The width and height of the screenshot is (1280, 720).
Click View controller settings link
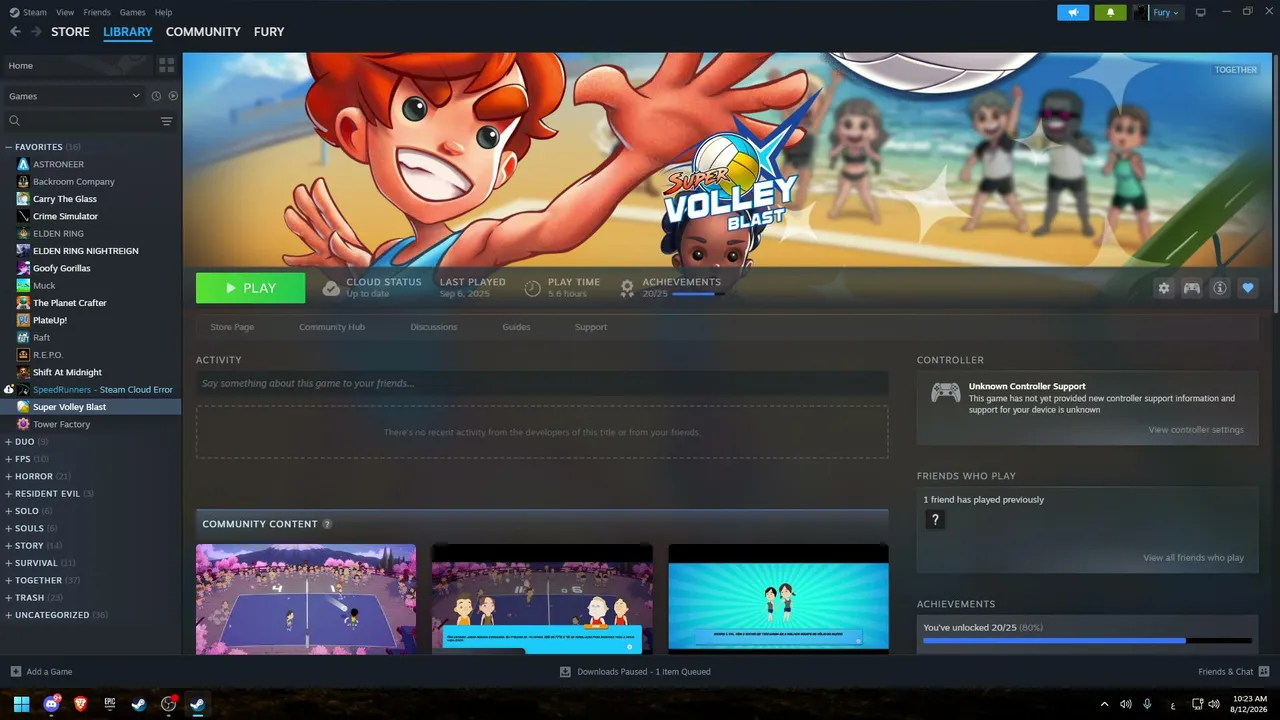pos(1196,430)
